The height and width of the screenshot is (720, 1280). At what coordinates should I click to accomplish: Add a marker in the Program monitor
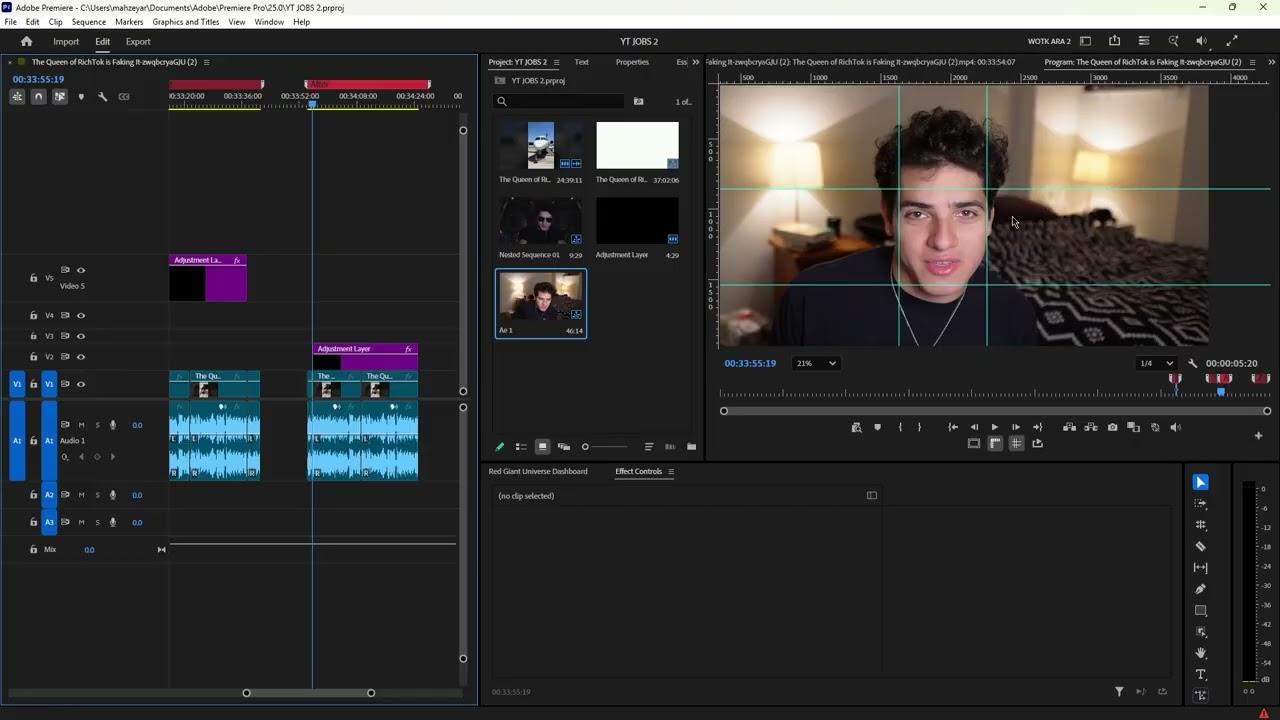pos(878,427)
